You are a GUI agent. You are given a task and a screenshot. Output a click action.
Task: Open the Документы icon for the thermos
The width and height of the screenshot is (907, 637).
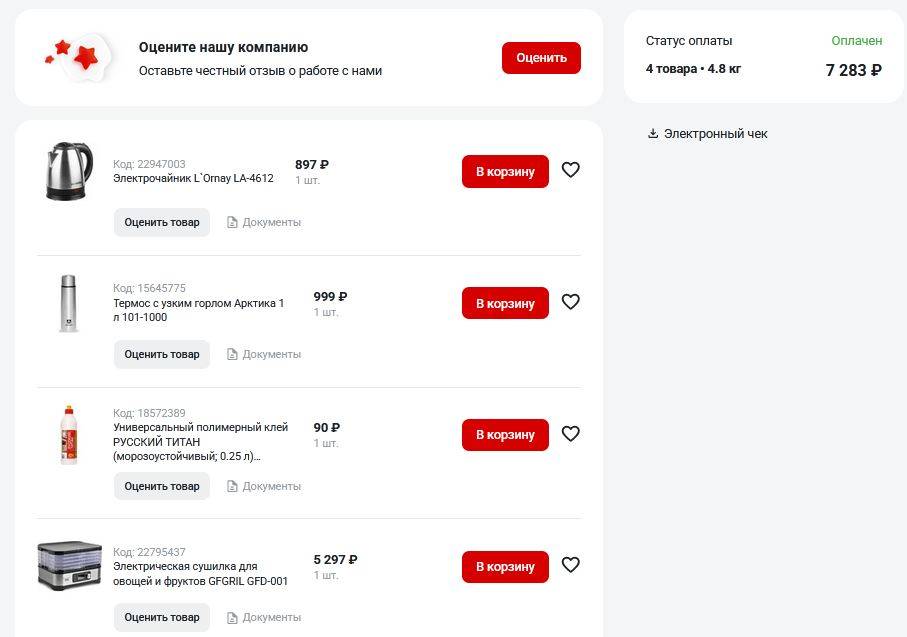point(232,355)
